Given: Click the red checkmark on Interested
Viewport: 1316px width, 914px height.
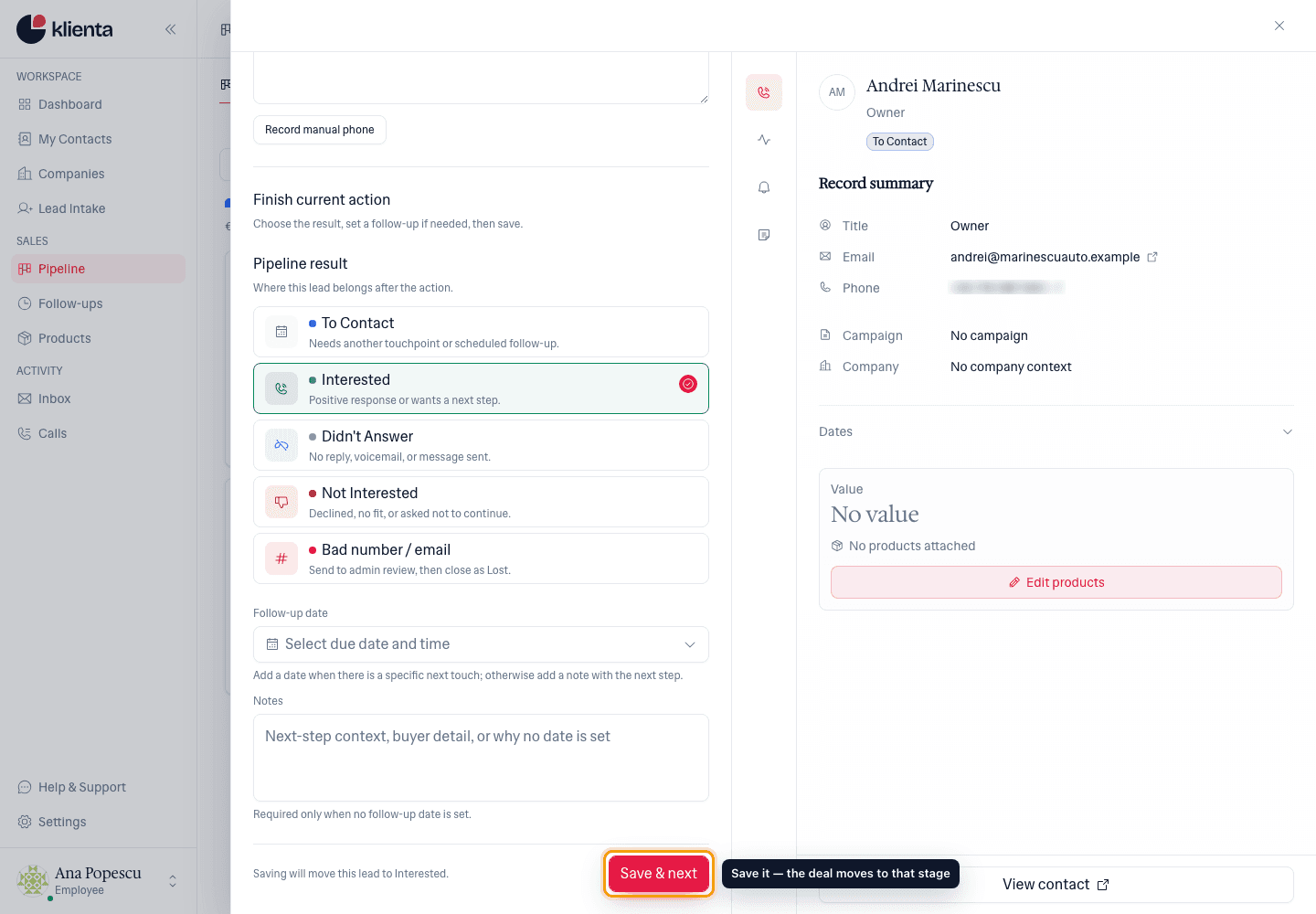Looking at the screenshot, I should pyautogui.click(x=688, y=384).
